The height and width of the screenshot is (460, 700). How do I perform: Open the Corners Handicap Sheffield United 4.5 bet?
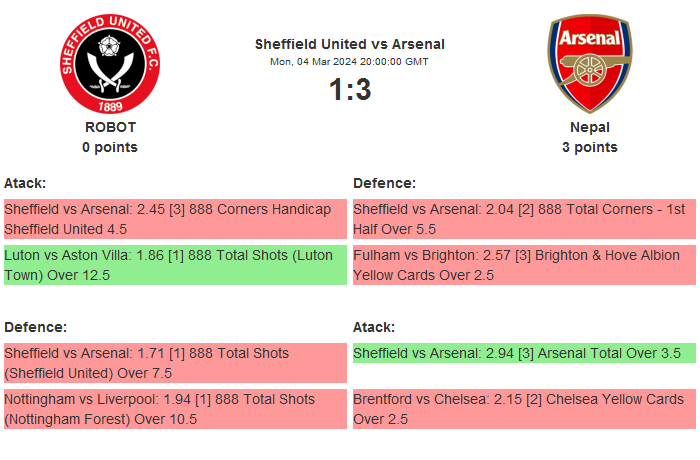coord(175,219)
